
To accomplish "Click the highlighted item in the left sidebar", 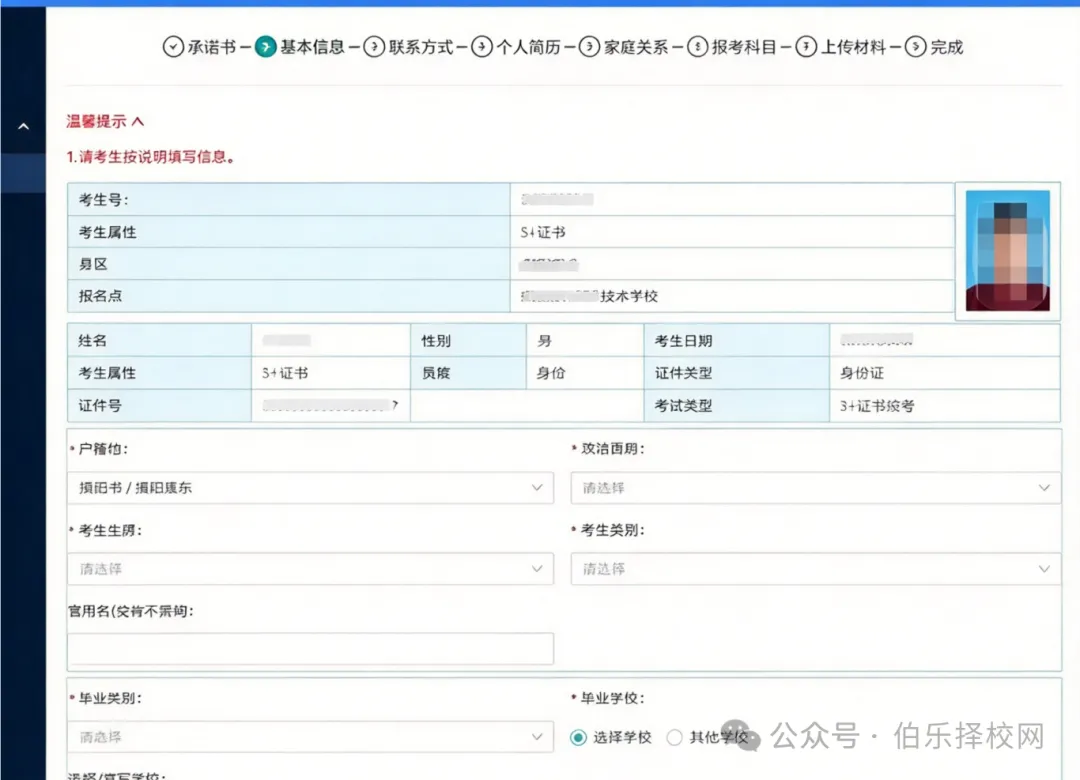I will pos(23,172).
